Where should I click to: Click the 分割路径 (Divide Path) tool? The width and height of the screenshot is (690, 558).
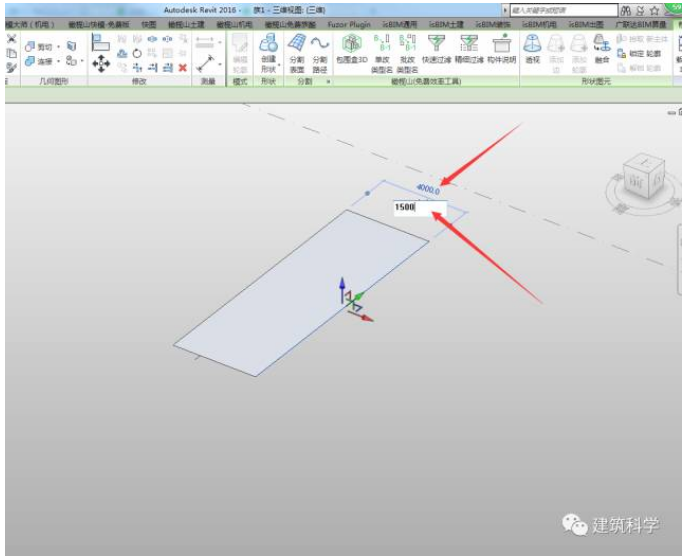click(320, 53)
